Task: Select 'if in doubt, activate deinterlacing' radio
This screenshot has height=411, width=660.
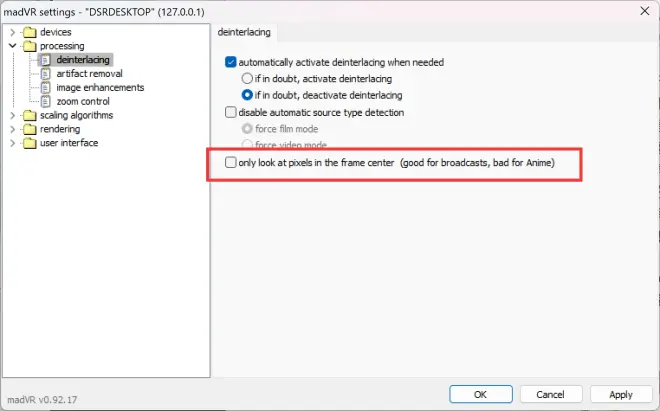Action: pos(247,79)
